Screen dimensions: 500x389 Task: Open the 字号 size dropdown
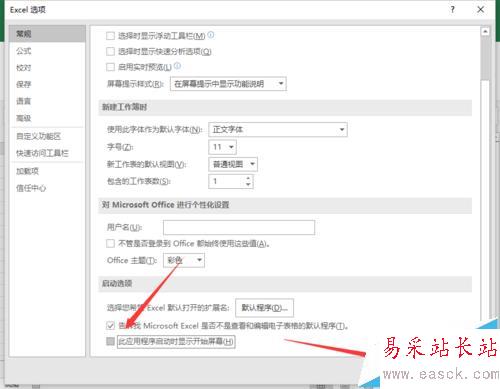tap(222, 147)
